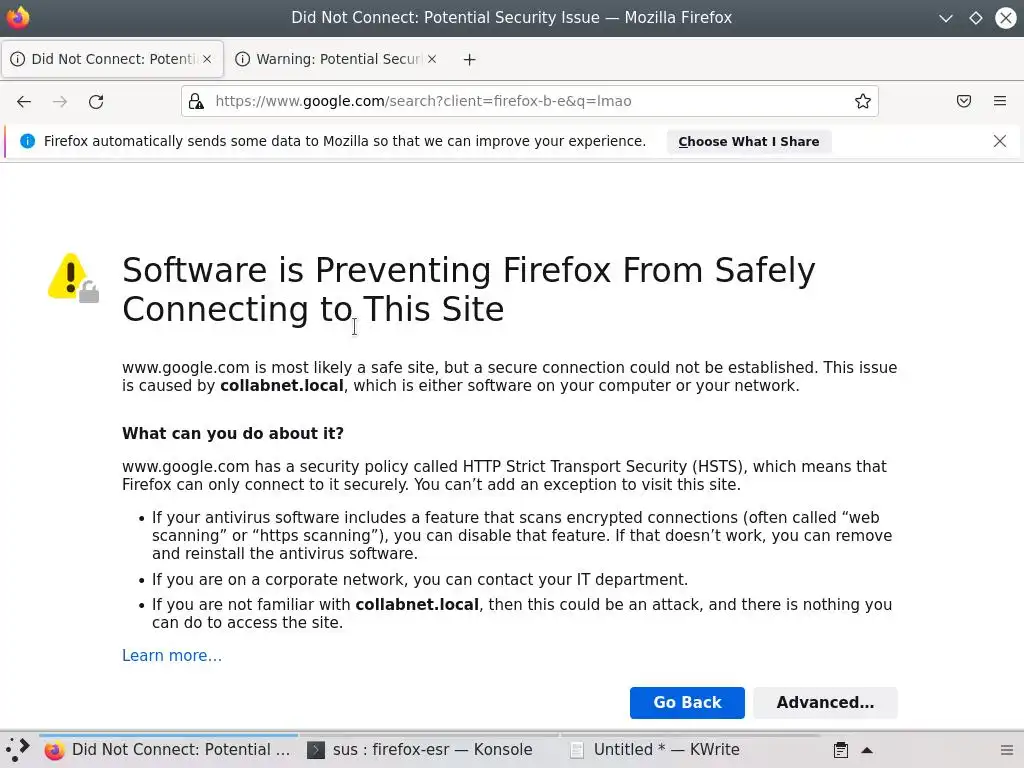Click the corporate network IT department bullet
Image resolution: width=1024 pixels, height=768 pixels.
(x=420, y=580)
